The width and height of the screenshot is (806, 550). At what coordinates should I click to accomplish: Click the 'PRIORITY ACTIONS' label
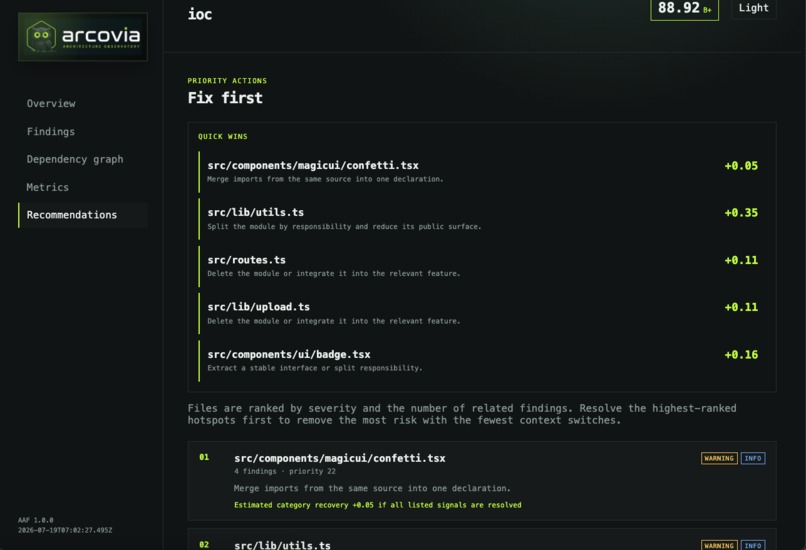coord(227,81)
